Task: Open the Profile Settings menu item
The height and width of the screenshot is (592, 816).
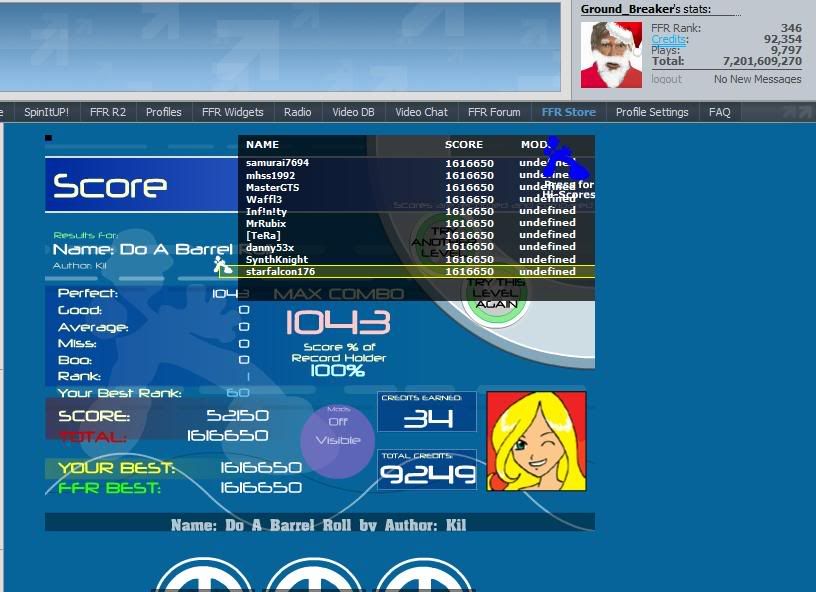Action: click(652, 112)
